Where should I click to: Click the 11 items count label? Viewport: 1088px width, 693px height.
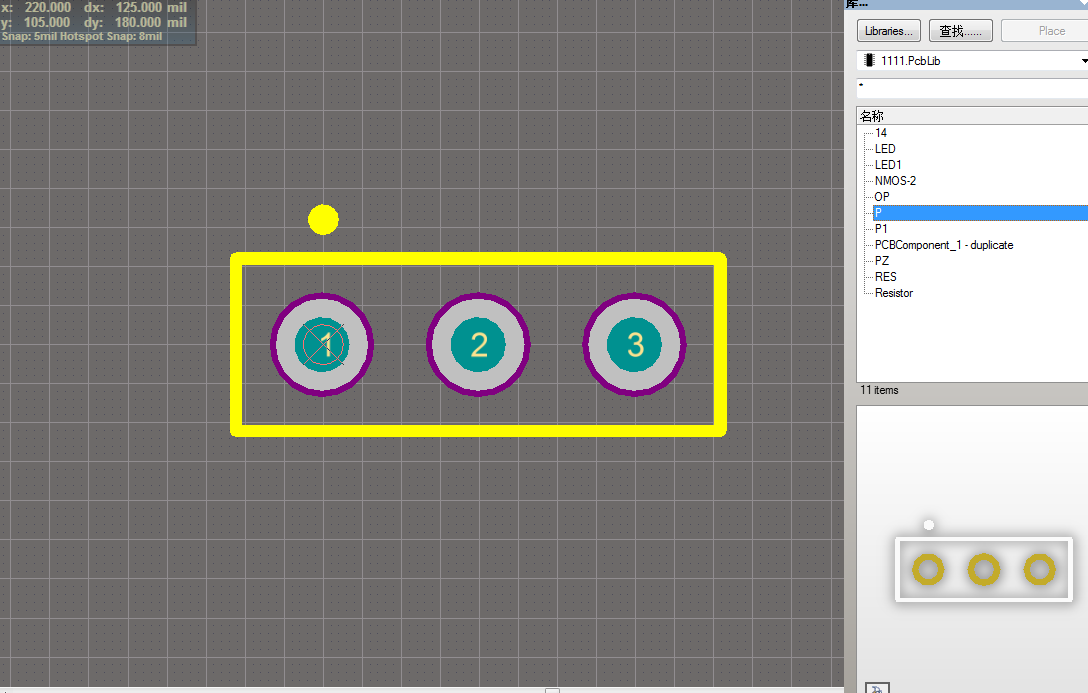click(879, 391)
